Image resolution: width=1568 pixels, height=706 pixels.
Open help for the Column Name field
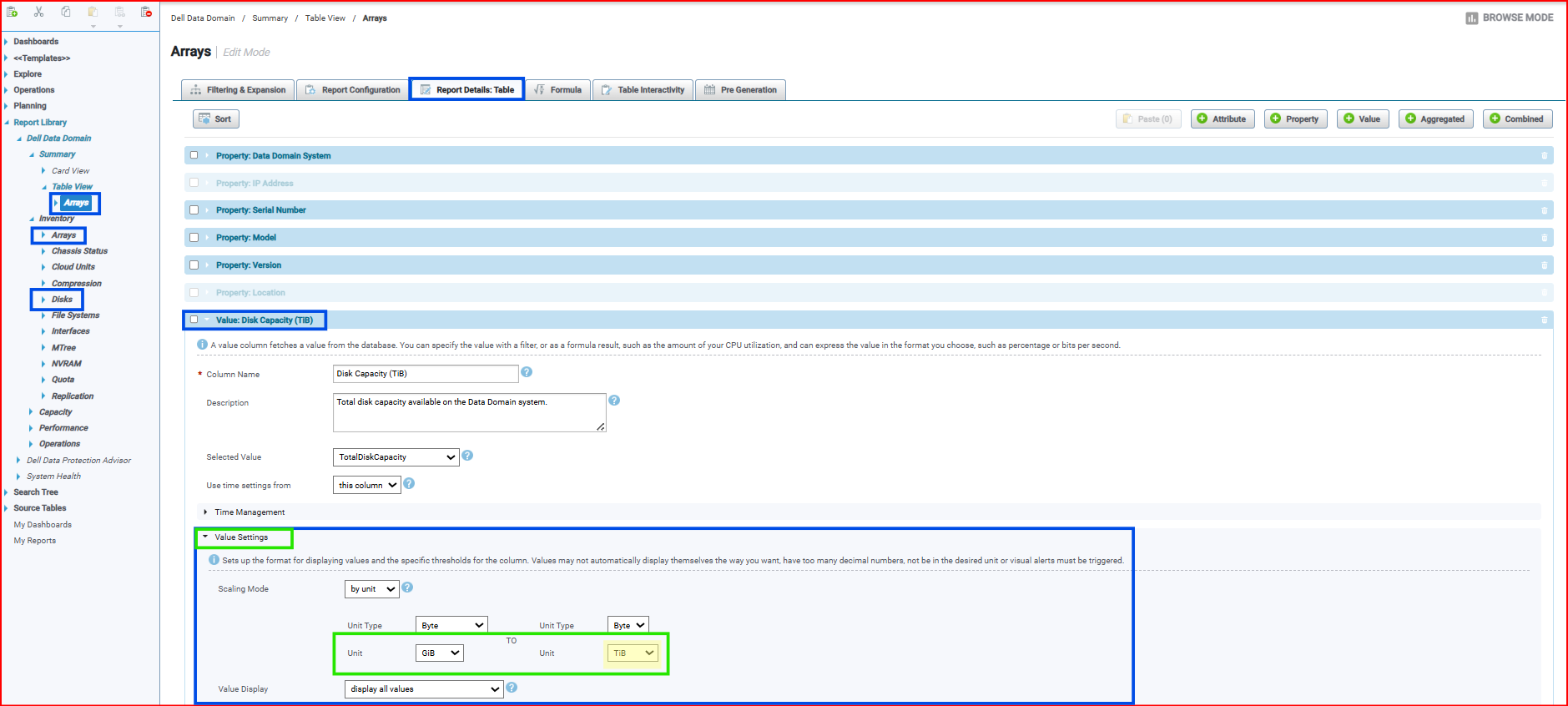tap(527, 372)
